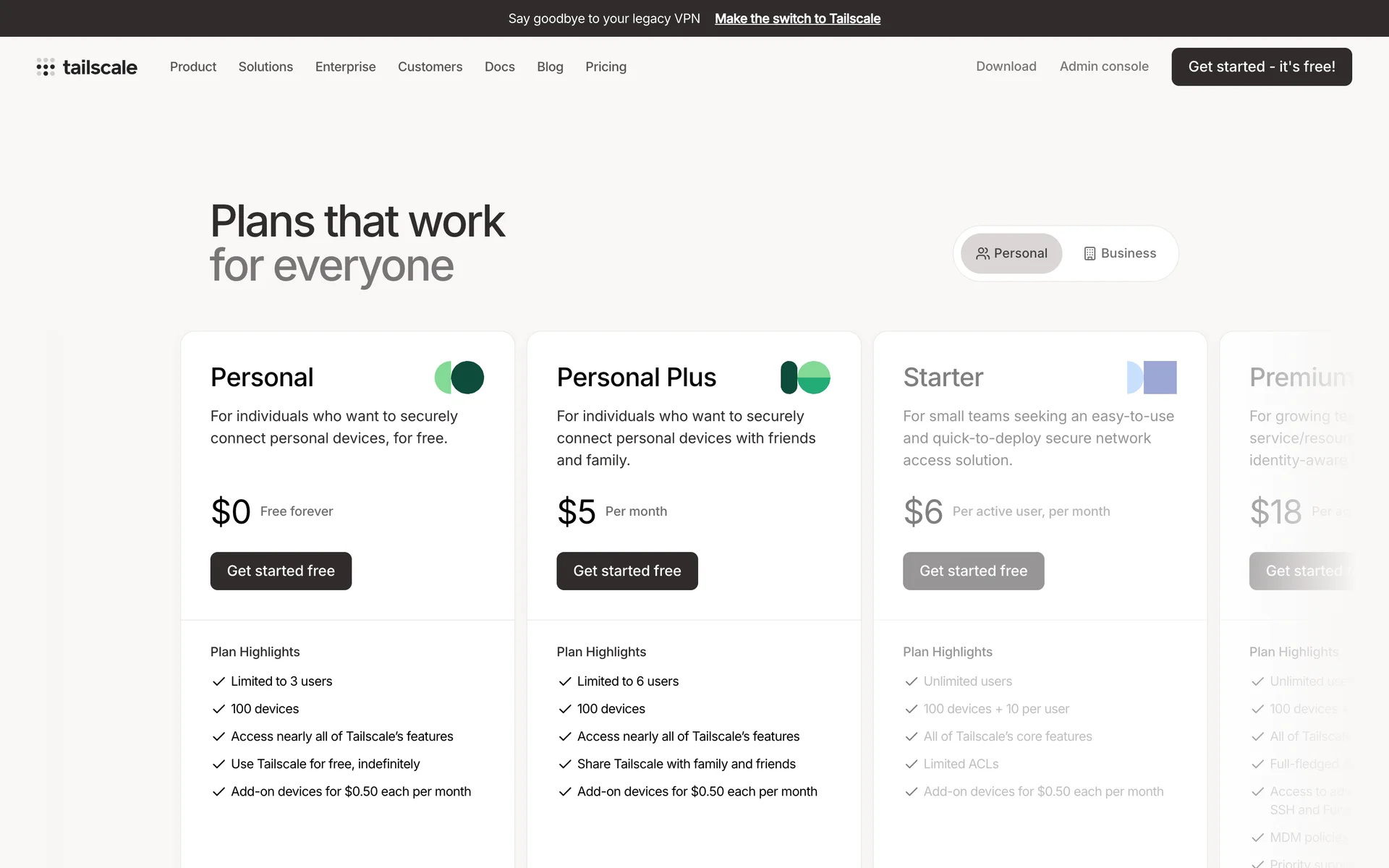Screen dimensions: 1389x868
Task: Open the Product navigation menu
Action: coord(193,67)
